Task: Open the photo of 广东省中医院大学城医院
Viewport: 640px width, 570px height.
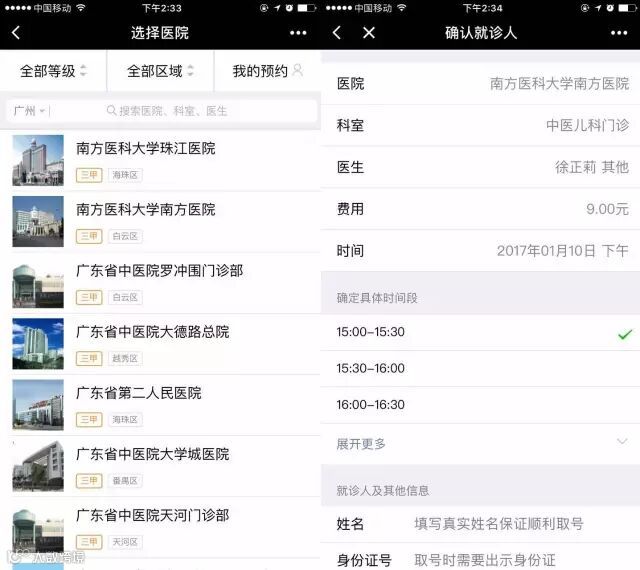Action: [x=38, y=466]
